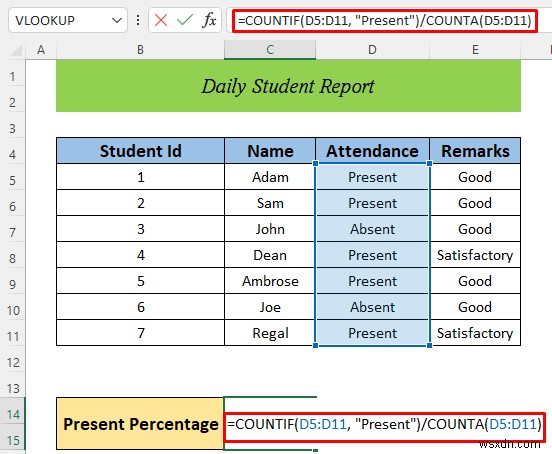Click John's Absent attendance cell
This screenshot has height=454, width=552.
coord(372,229)
